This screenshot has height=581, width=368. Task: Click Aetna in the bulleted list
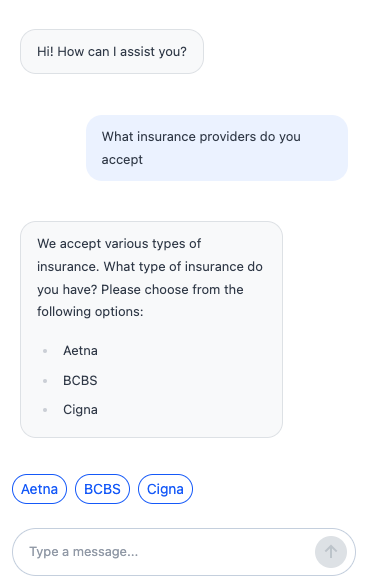coord(80,351)
